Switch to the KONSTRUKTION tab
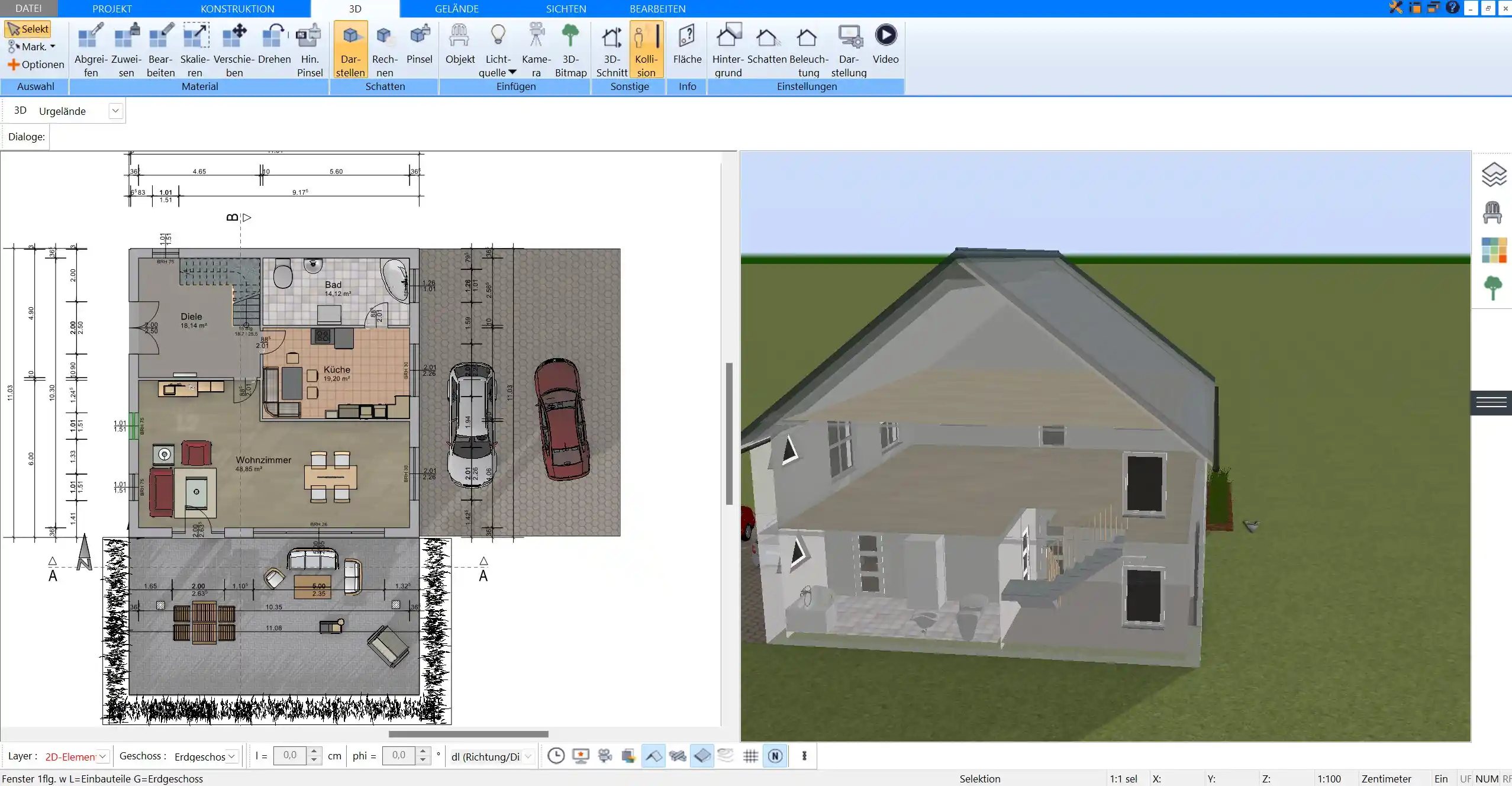 pyautogui.click(x=237, y=9)
